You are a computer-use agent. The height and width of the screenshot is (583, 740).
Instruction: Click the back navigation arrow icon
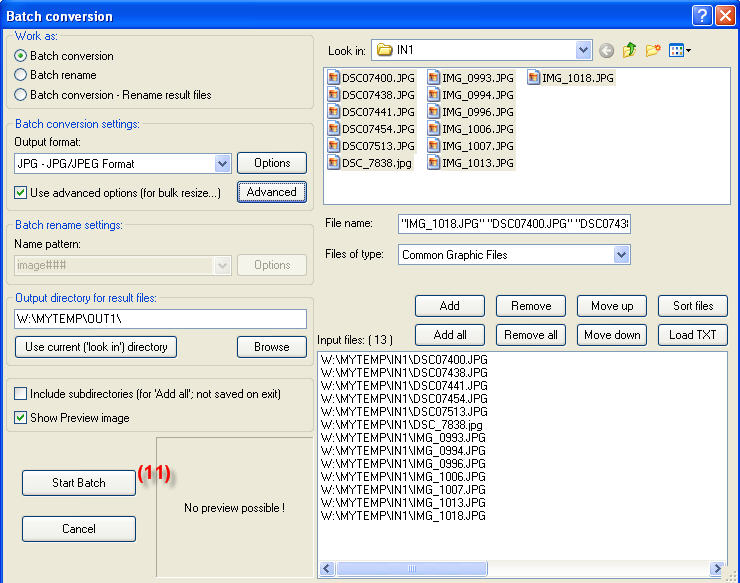point(607,50)
